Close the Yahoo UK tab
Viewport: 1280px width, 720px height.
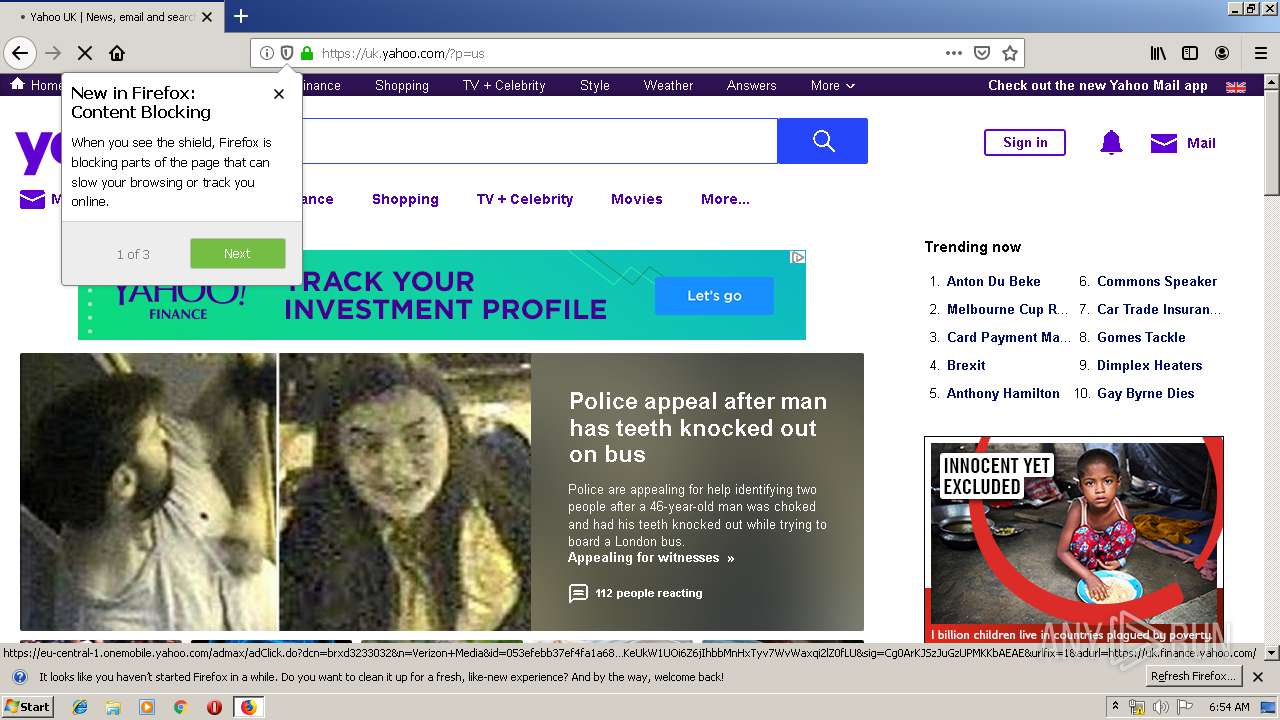[x=207, y=16]
